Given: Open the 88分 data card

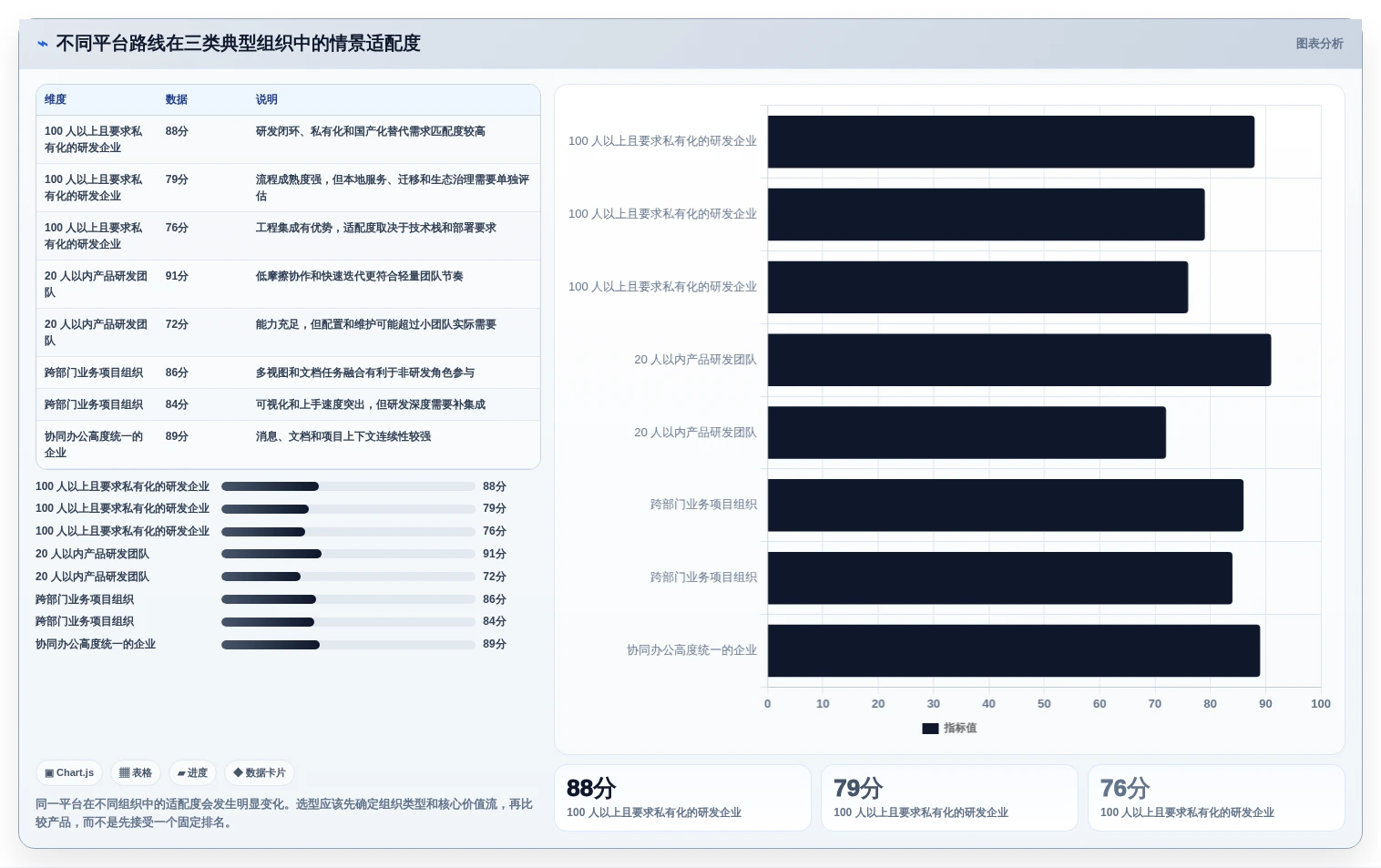Looking at the screenshot, I should (682, 798).
